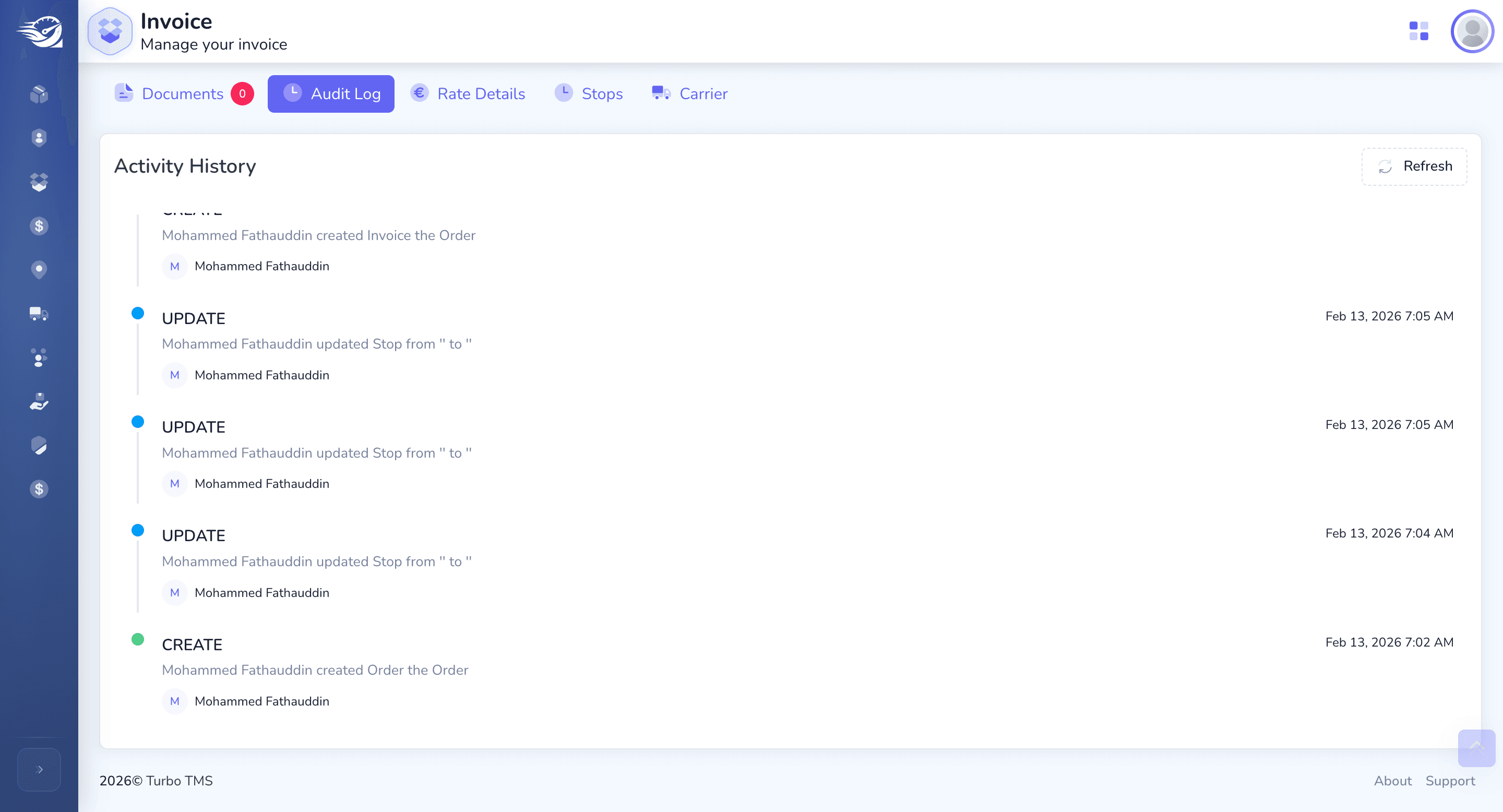Image resolution: width=1503 pixels, height=812 pixels.
Task: Open the box package sidebar icon
Action: coord(39,94)
